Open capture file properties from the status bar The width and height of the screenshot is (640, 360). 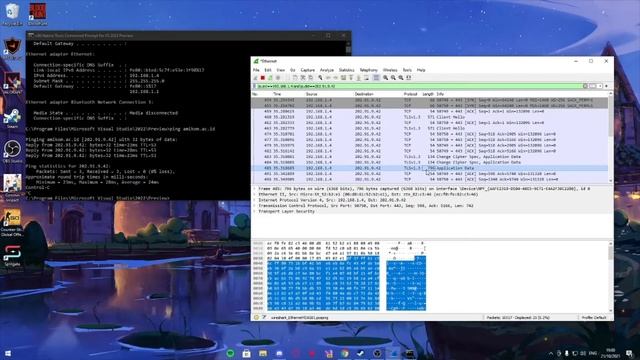click(x=264, y=317)
